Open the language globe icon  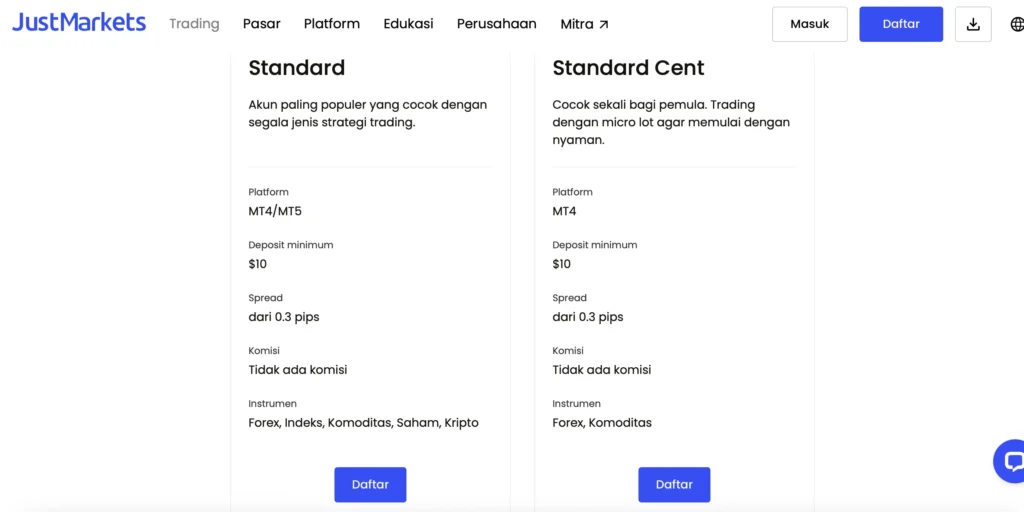[1016, 24]
